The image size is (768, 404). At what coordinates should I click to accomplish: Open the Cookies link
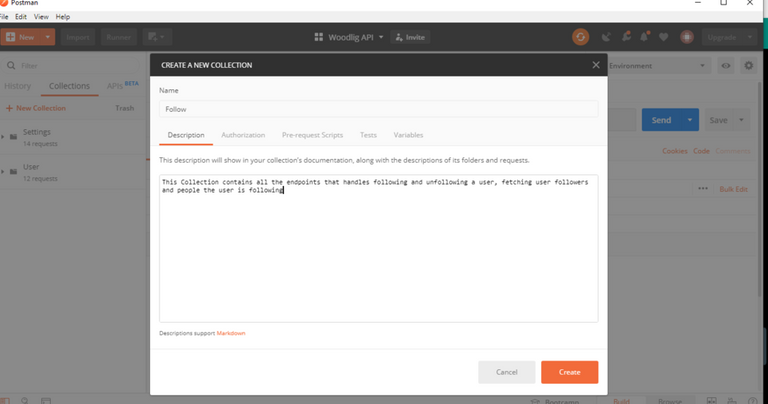pos(674,151)
